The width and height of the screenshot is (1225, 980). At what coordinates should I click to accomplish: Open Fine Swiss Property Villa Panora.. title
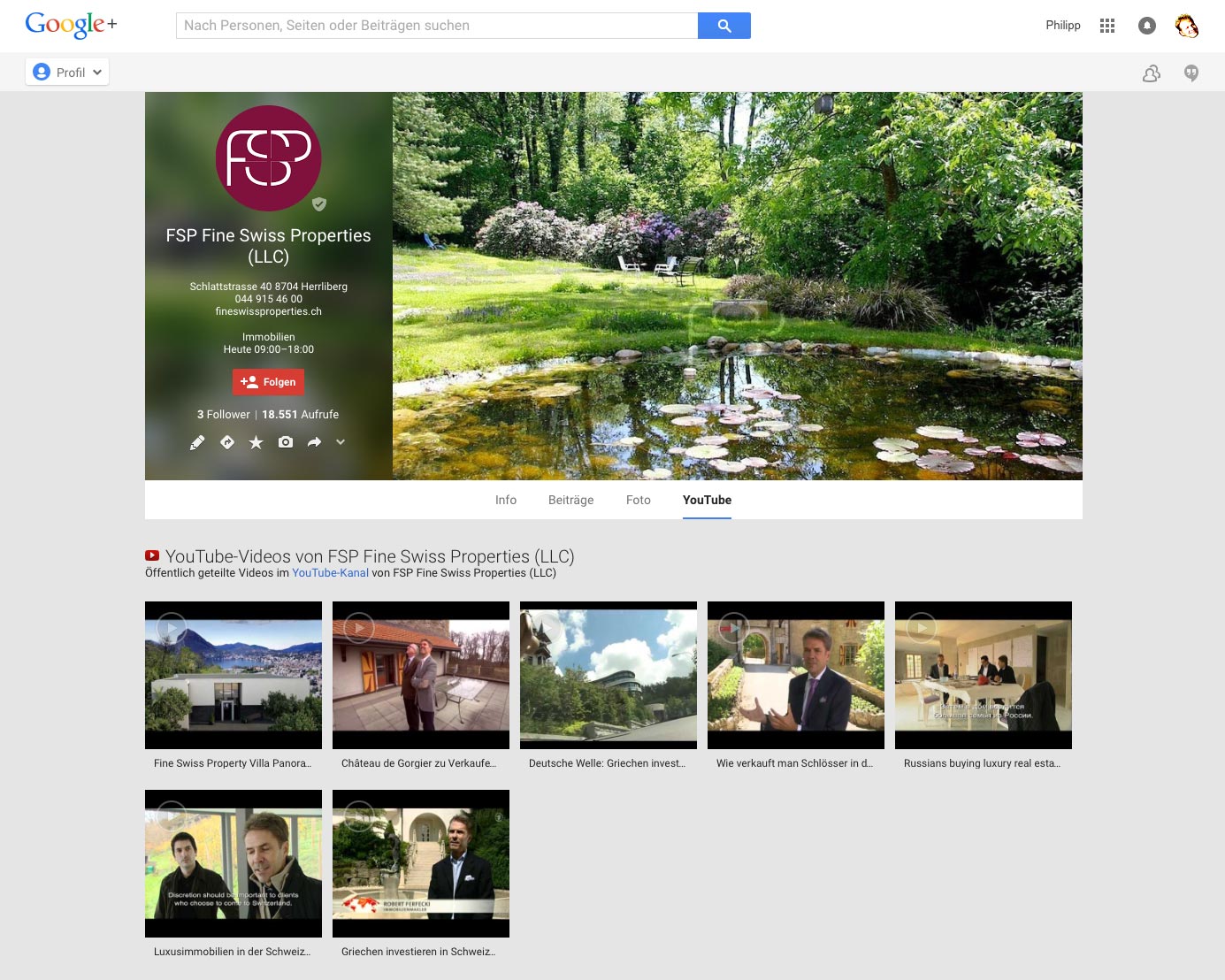(233, 763)
